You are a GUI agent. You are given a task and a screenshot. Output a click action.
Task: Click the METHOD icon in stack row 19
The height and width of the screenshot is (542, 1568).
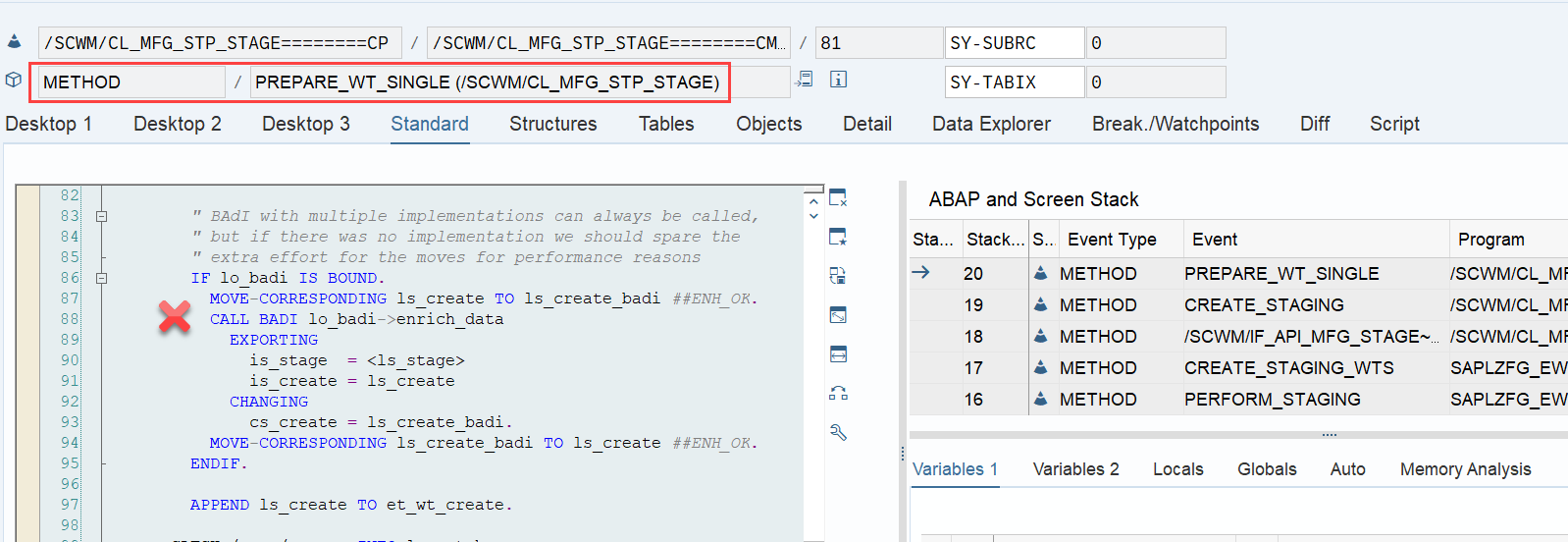[1040, 304]
